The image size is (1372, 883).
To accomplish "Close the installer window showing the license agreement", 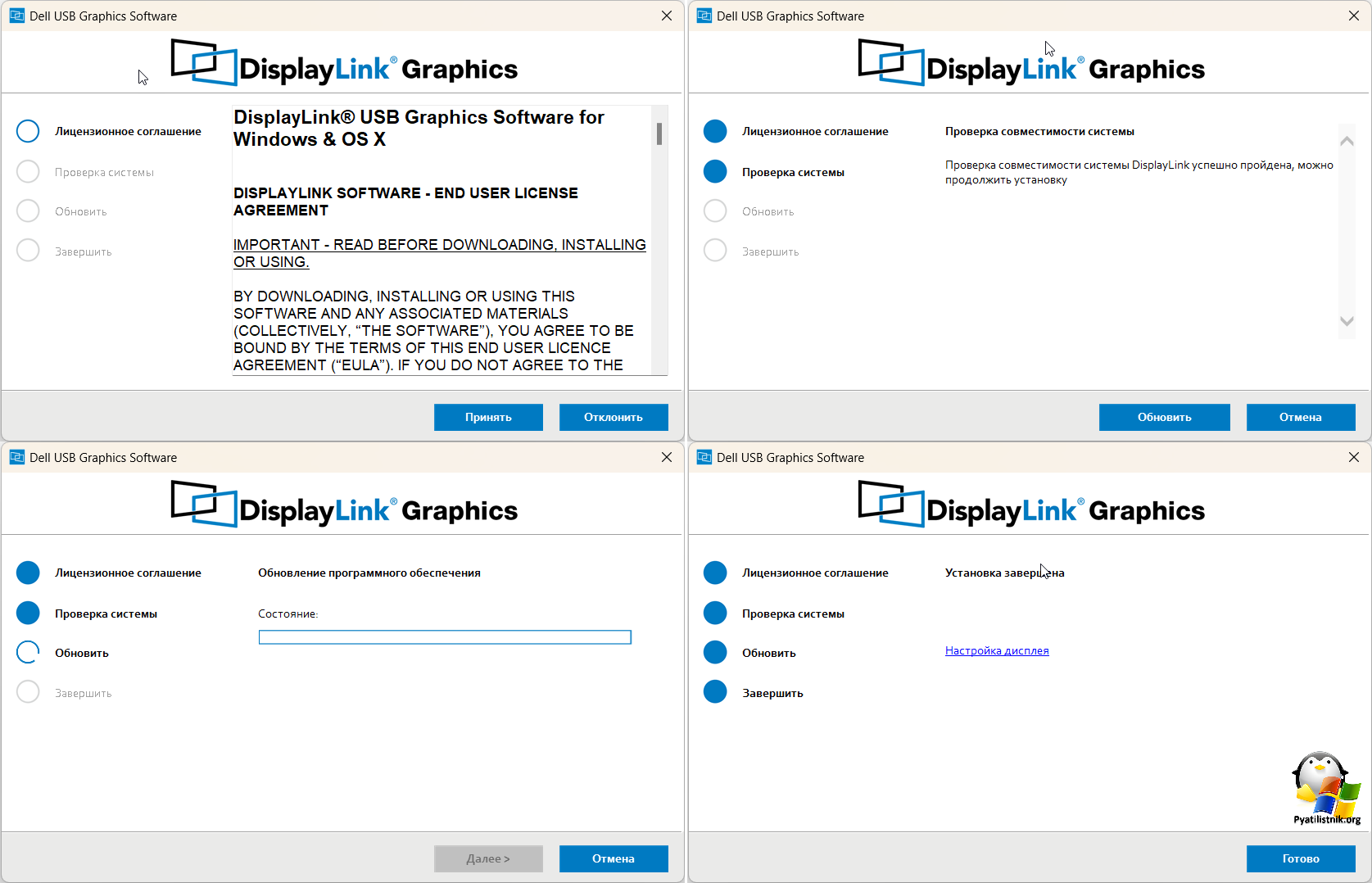I will click(667, 16).
